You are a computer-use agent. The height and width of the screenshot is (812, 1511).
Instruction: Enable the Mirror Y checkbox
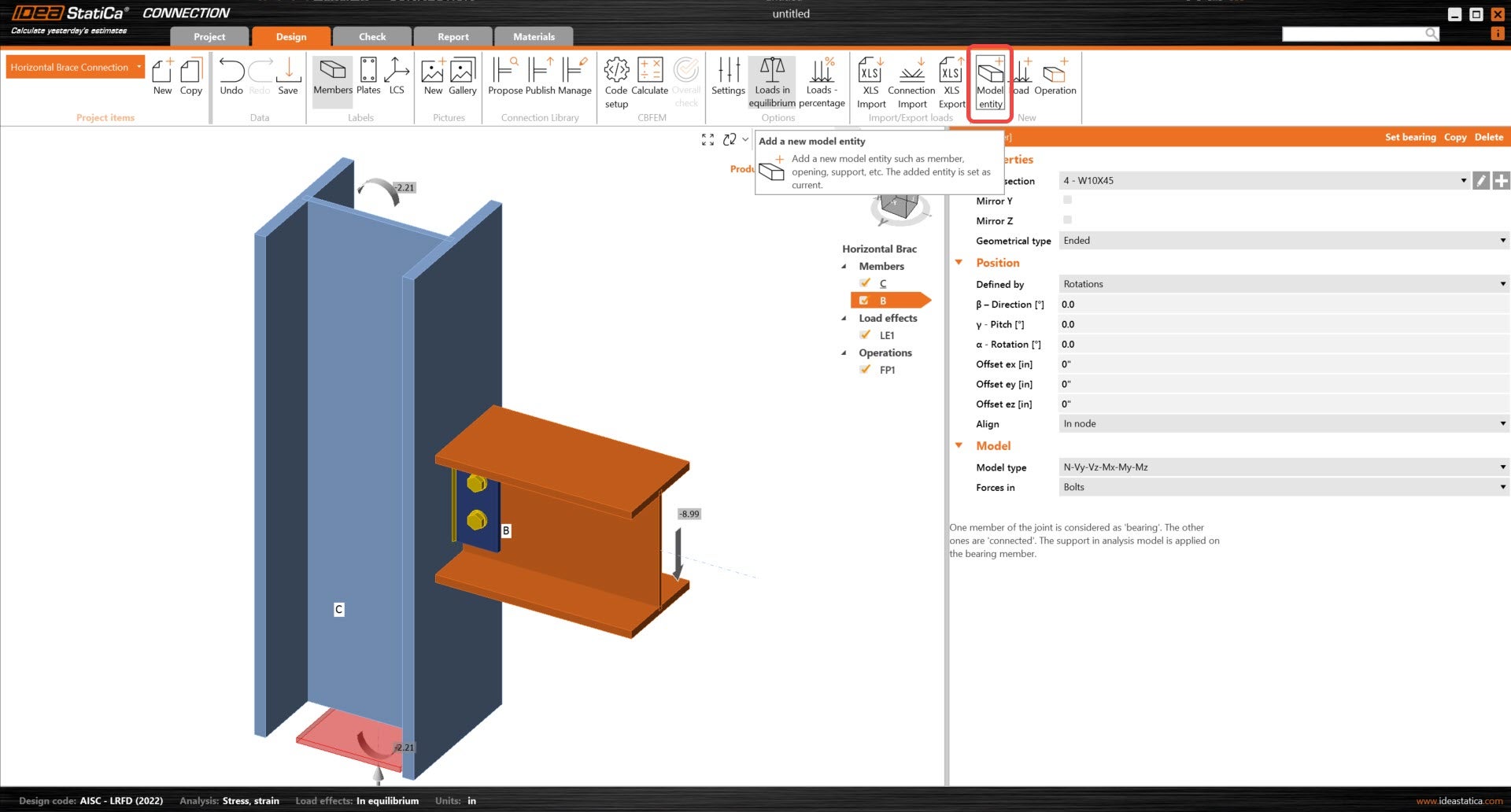[1067, 201]
